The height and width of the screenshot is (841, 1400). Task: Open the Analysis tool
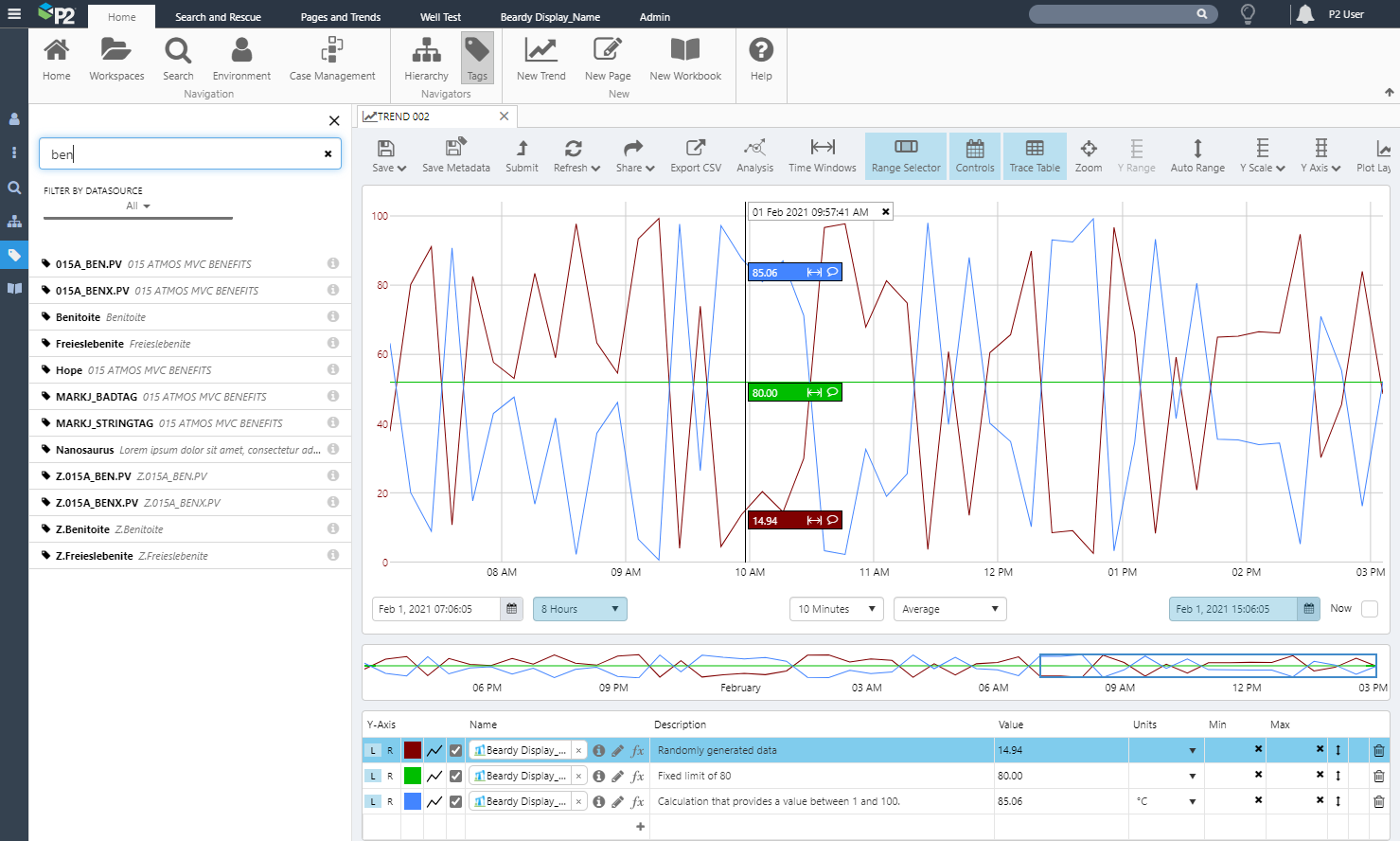pos(754,155)
